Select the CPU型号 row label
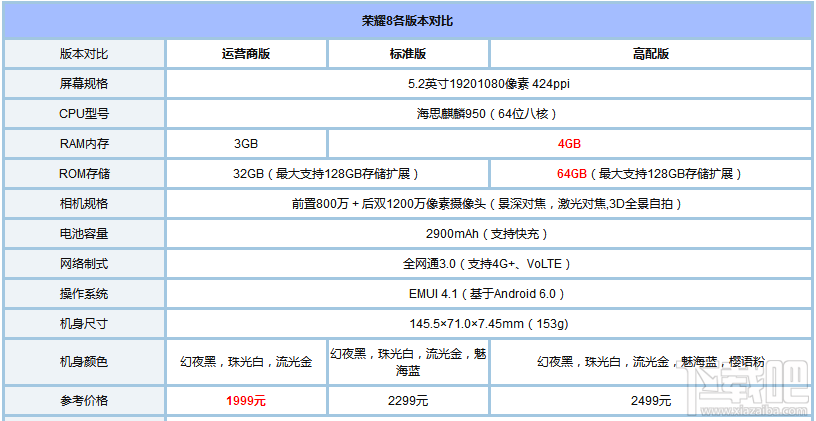The image size is (816, 421). 84,114
